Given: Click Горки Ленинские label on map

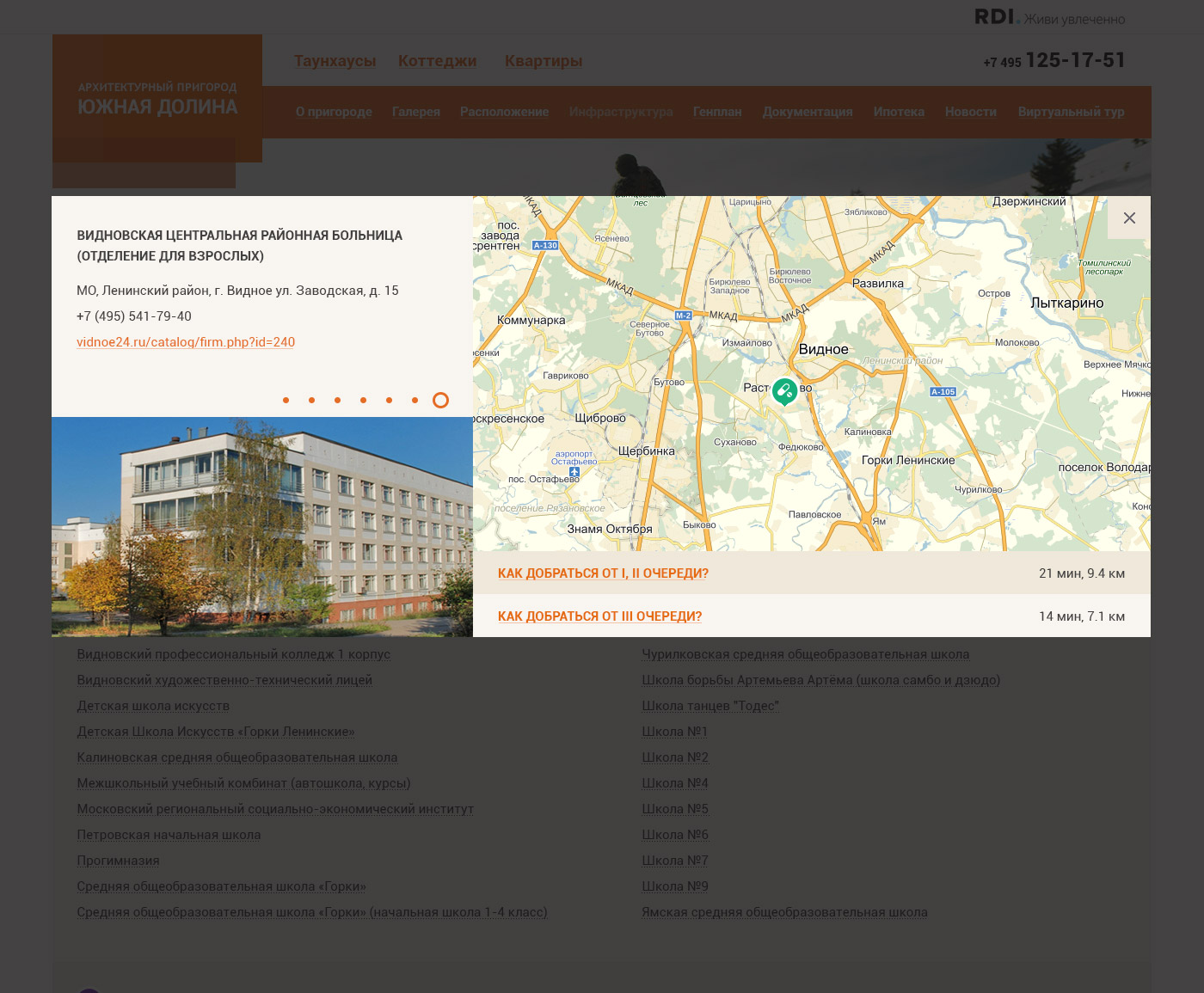Looking at the screenshot, I should click(908, 460).
